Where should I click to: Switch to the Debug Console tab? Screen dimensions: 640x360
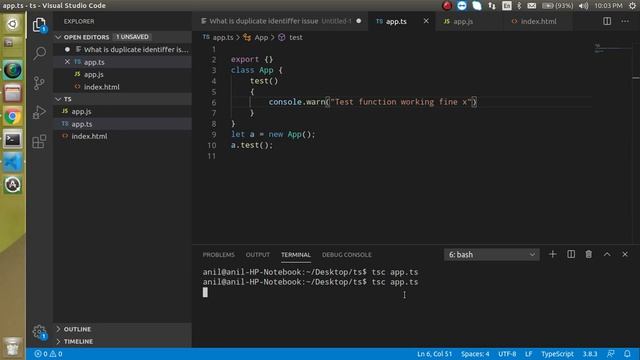coord(347,255)
